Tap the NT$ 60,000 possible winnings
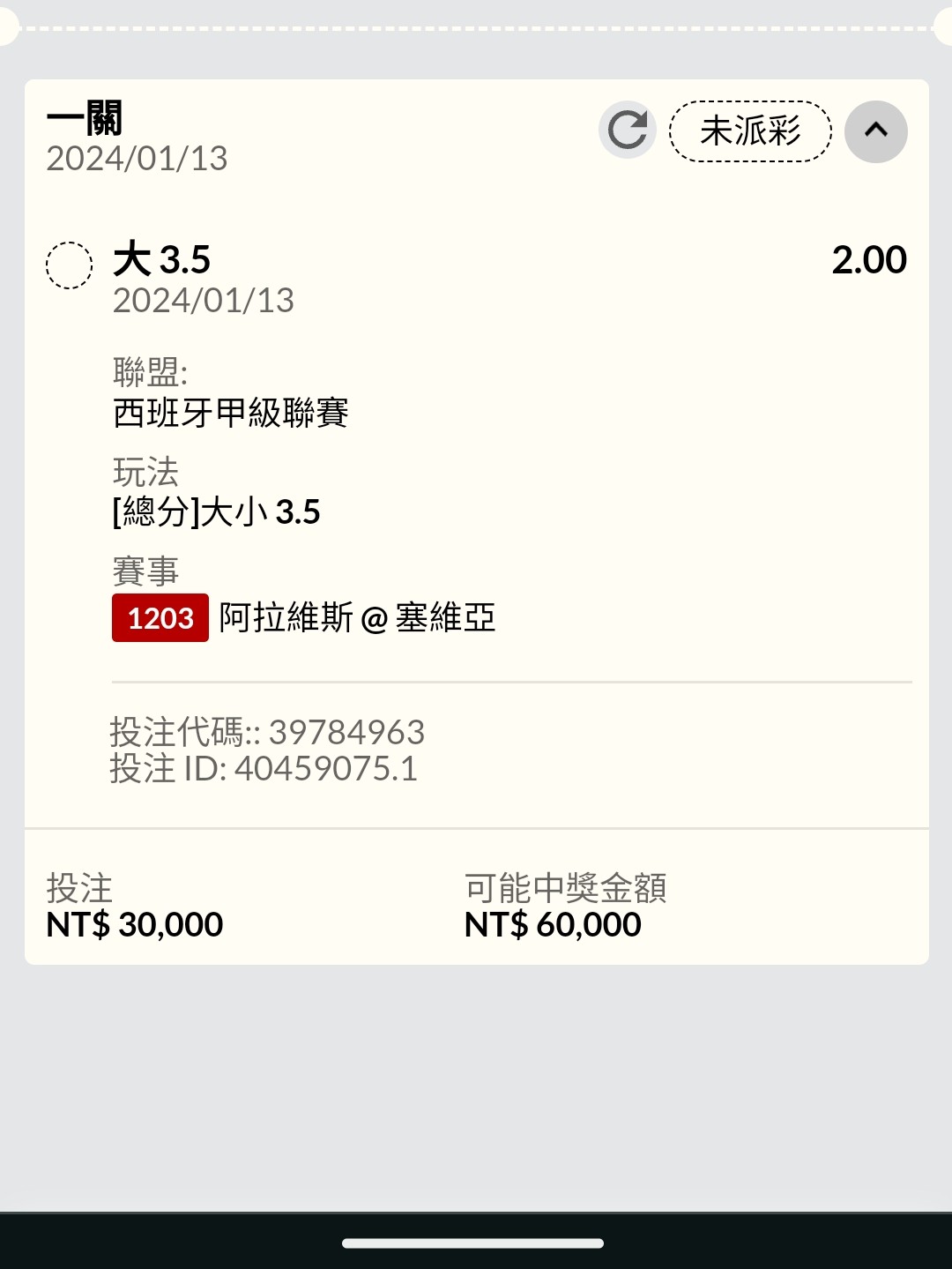 pos(553,925)
